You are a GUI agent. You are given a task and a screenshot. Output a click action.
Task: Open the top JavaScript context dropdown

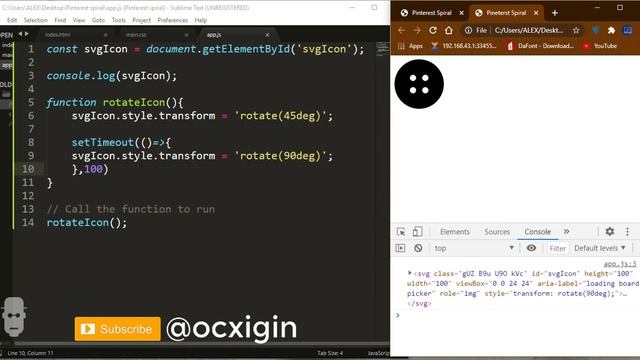point(473,248)
